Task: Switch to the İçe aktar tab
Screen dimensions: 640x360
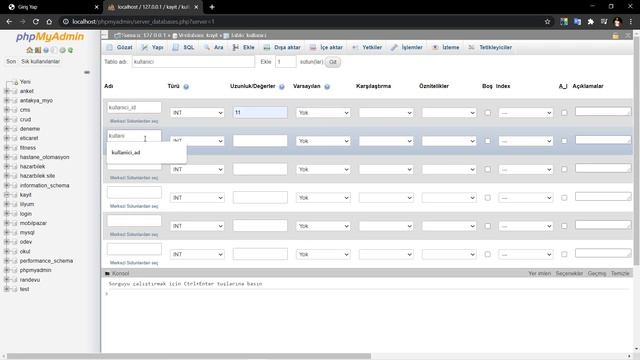Action: (327, 47)
